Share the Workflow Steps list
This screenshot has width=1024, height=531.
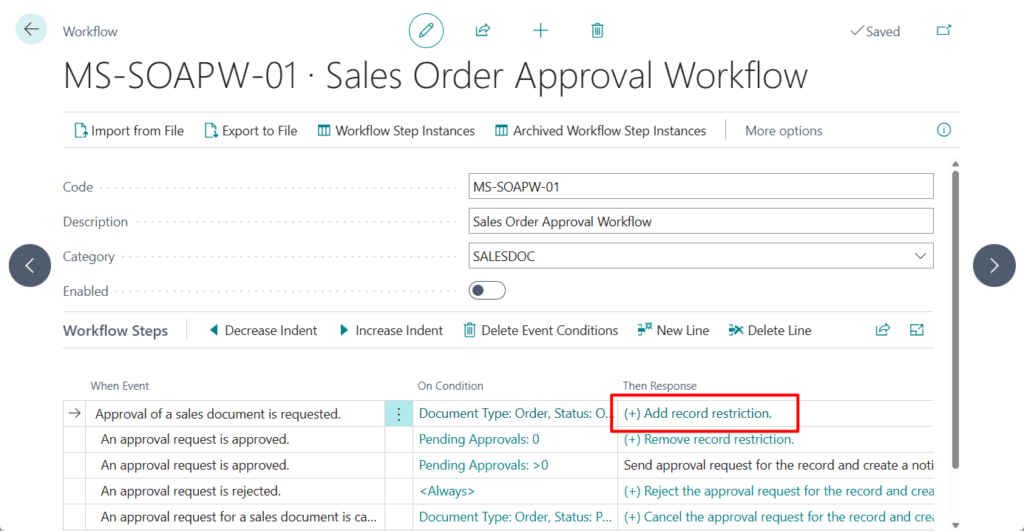[883, 330]
